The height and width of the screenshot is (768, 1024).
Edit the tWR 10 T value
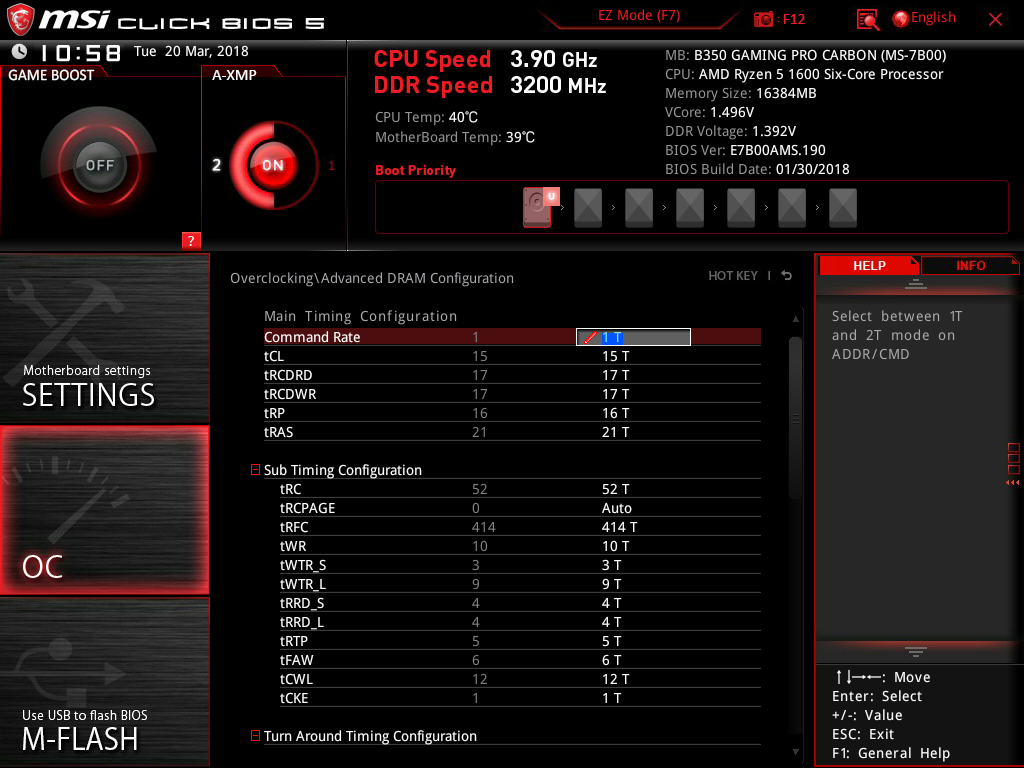615,546
